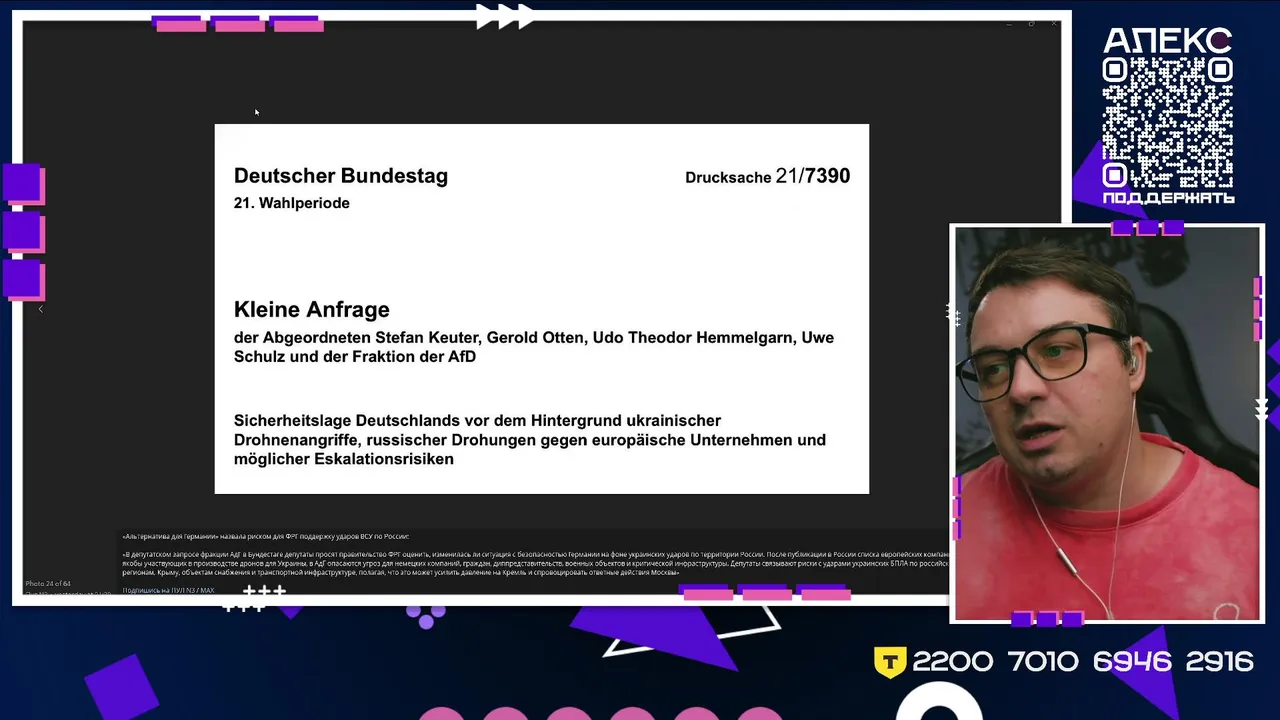Click the "21. Wahlperiode" line

[x=292, y=203]
